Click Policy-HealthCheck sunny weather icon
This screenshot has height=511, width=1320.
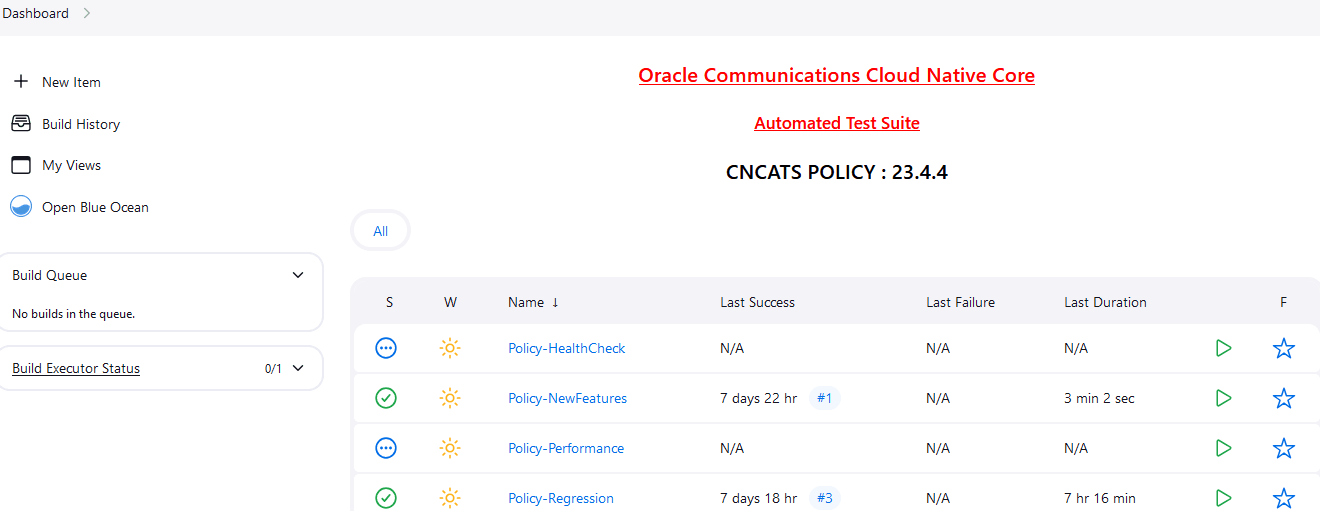(x=450, y=348)
